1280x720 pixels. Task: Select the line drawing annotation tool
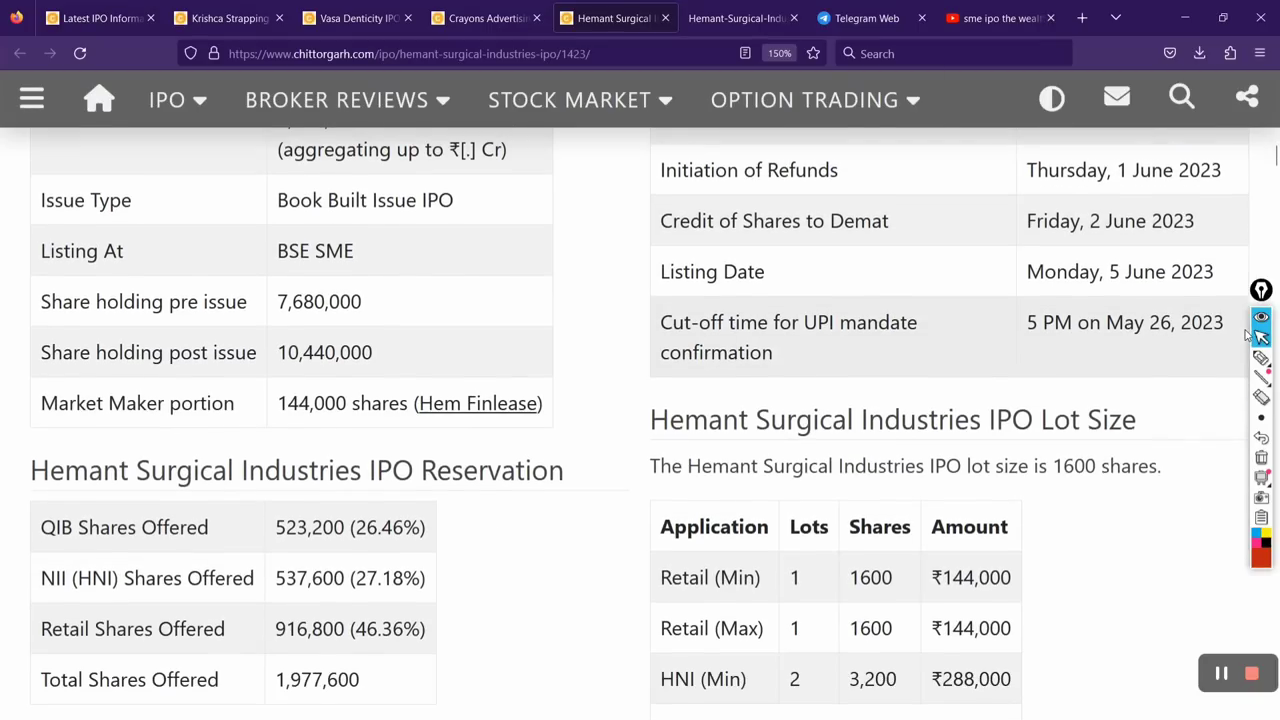pyautogui.click(x=1261, y=378)
